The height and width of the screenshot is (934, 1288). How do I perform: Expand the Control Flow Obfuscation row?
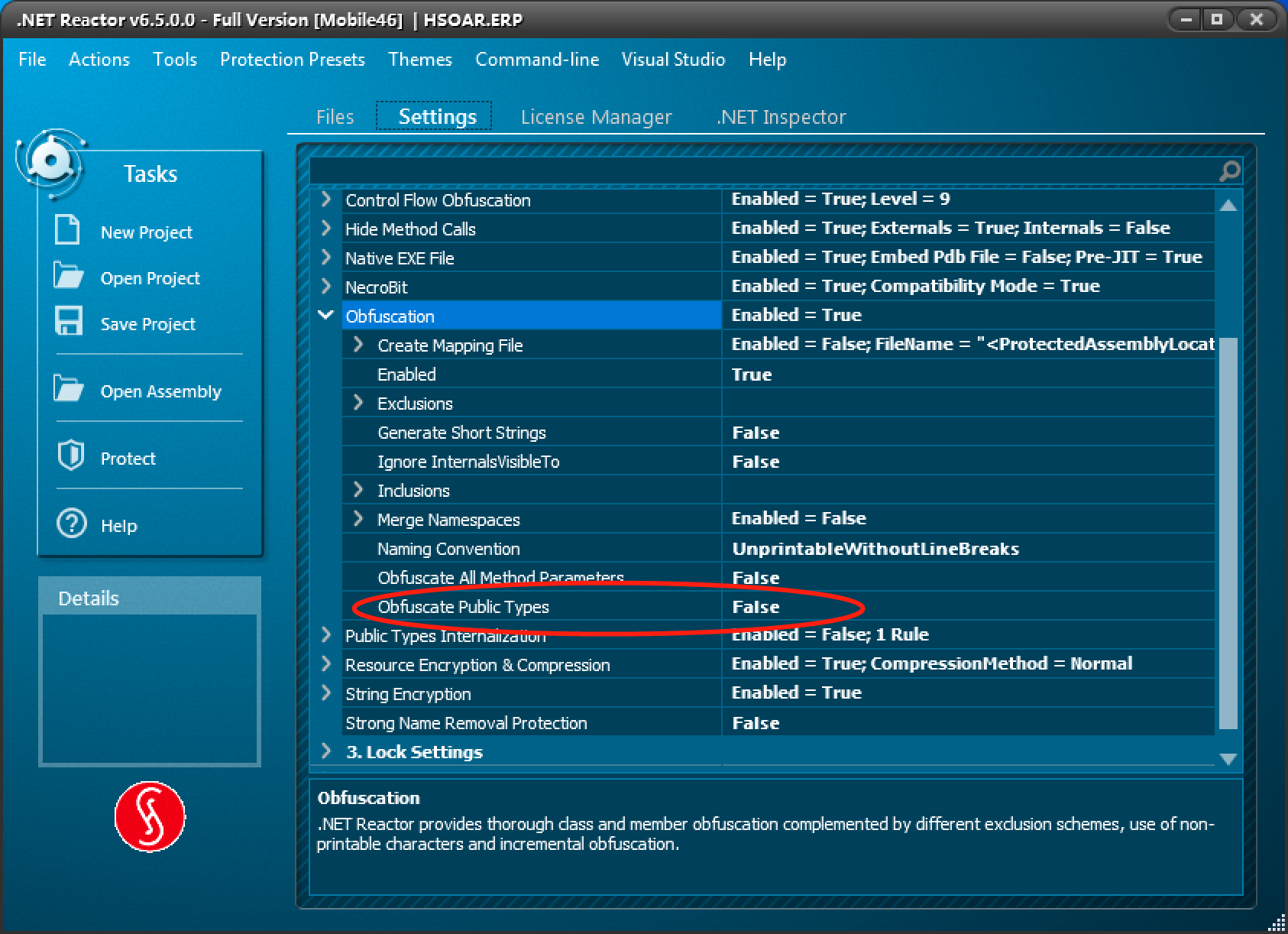(326, 199)
